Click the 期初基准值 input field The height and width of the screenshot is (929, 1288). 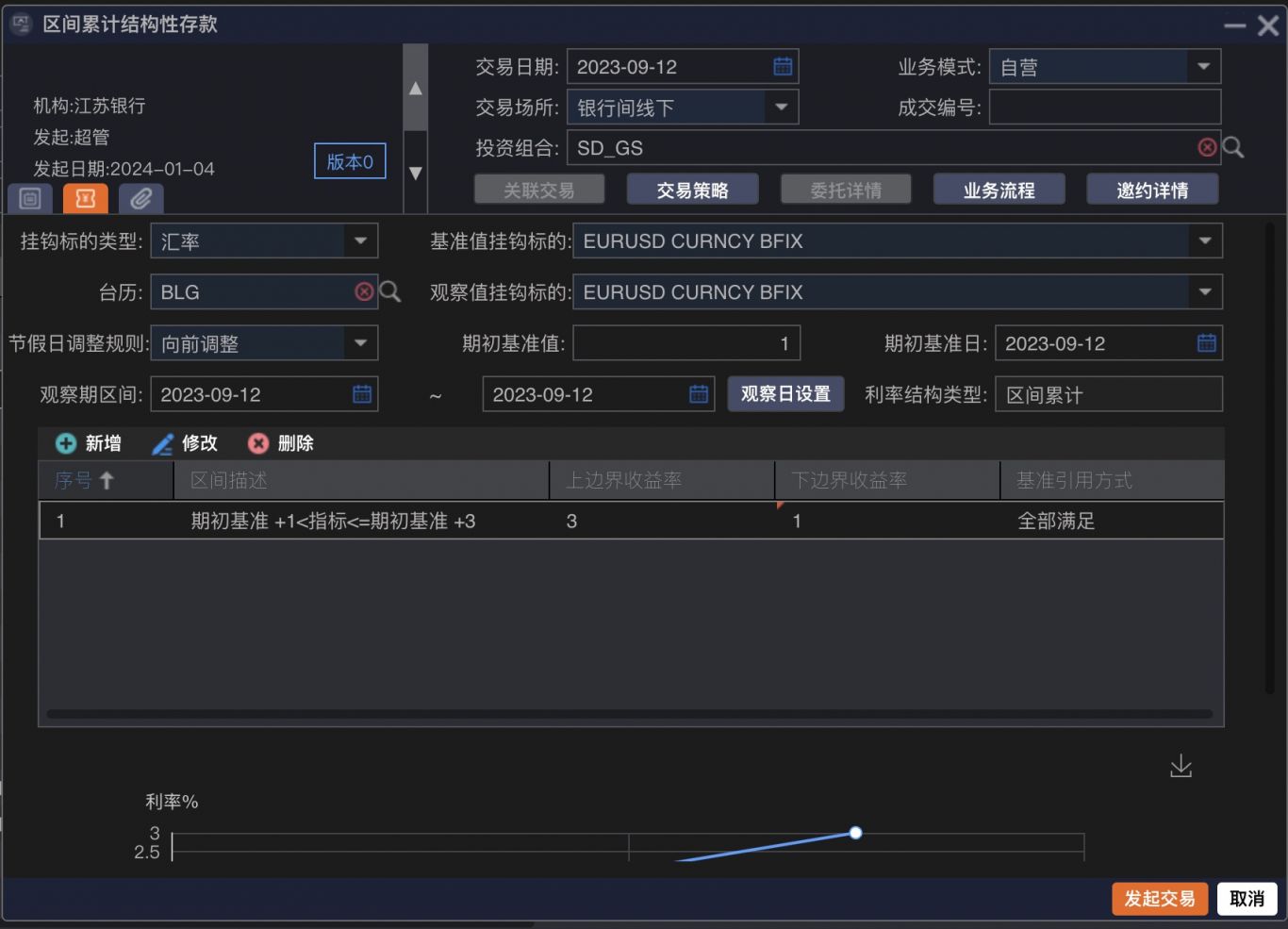point(686,342)
